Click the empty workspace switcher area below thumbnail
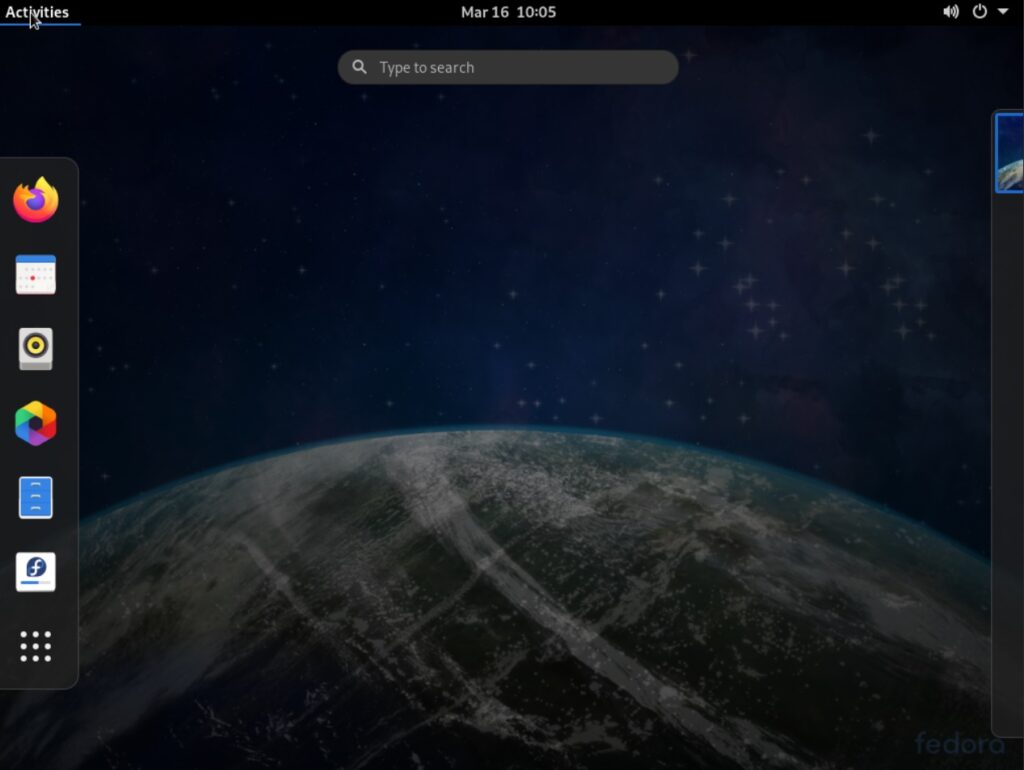 (x=1008, y=450)
